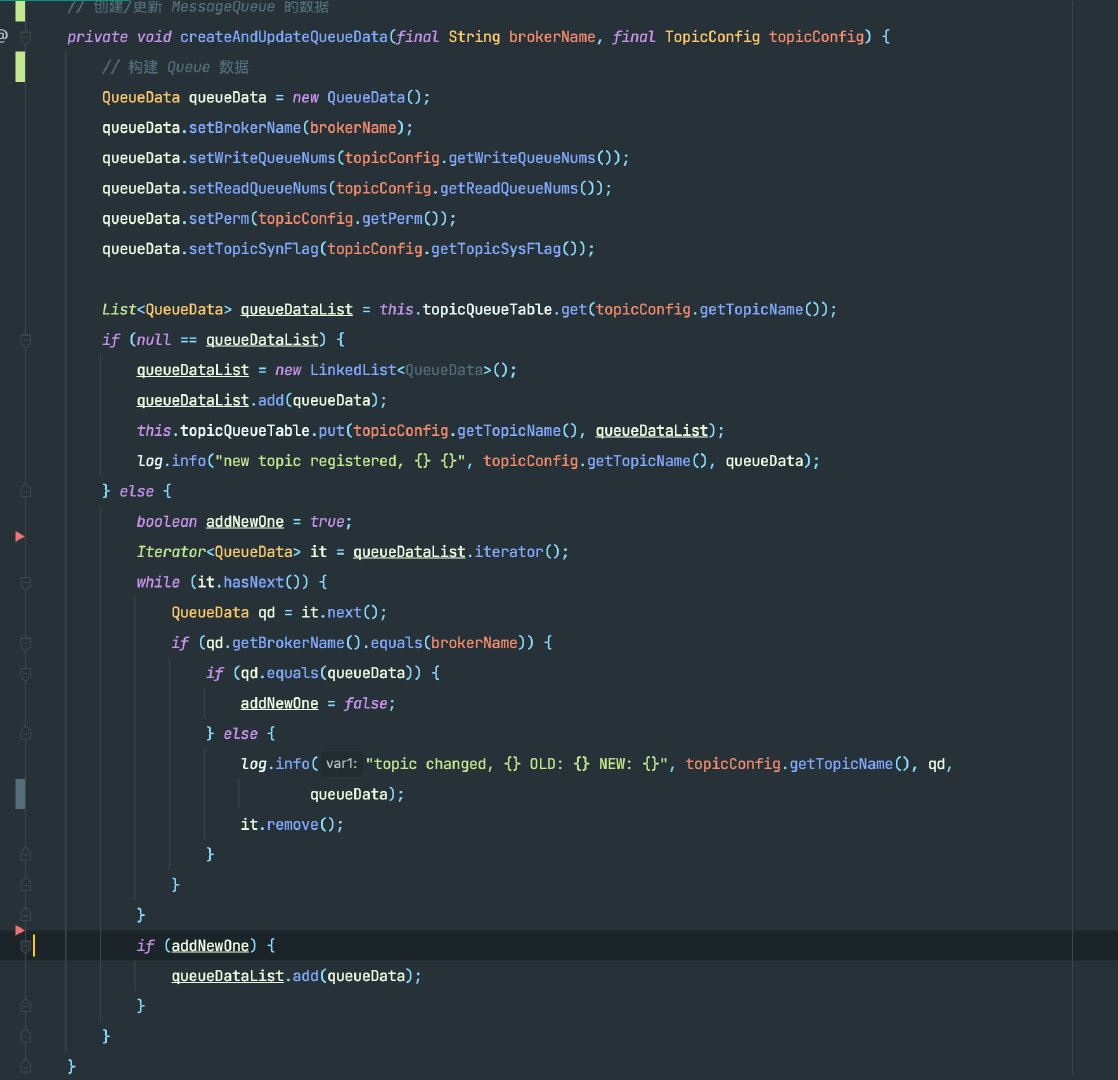
Task: Click the 'var1:' inlay parameter hint
Action: (341, 764)
